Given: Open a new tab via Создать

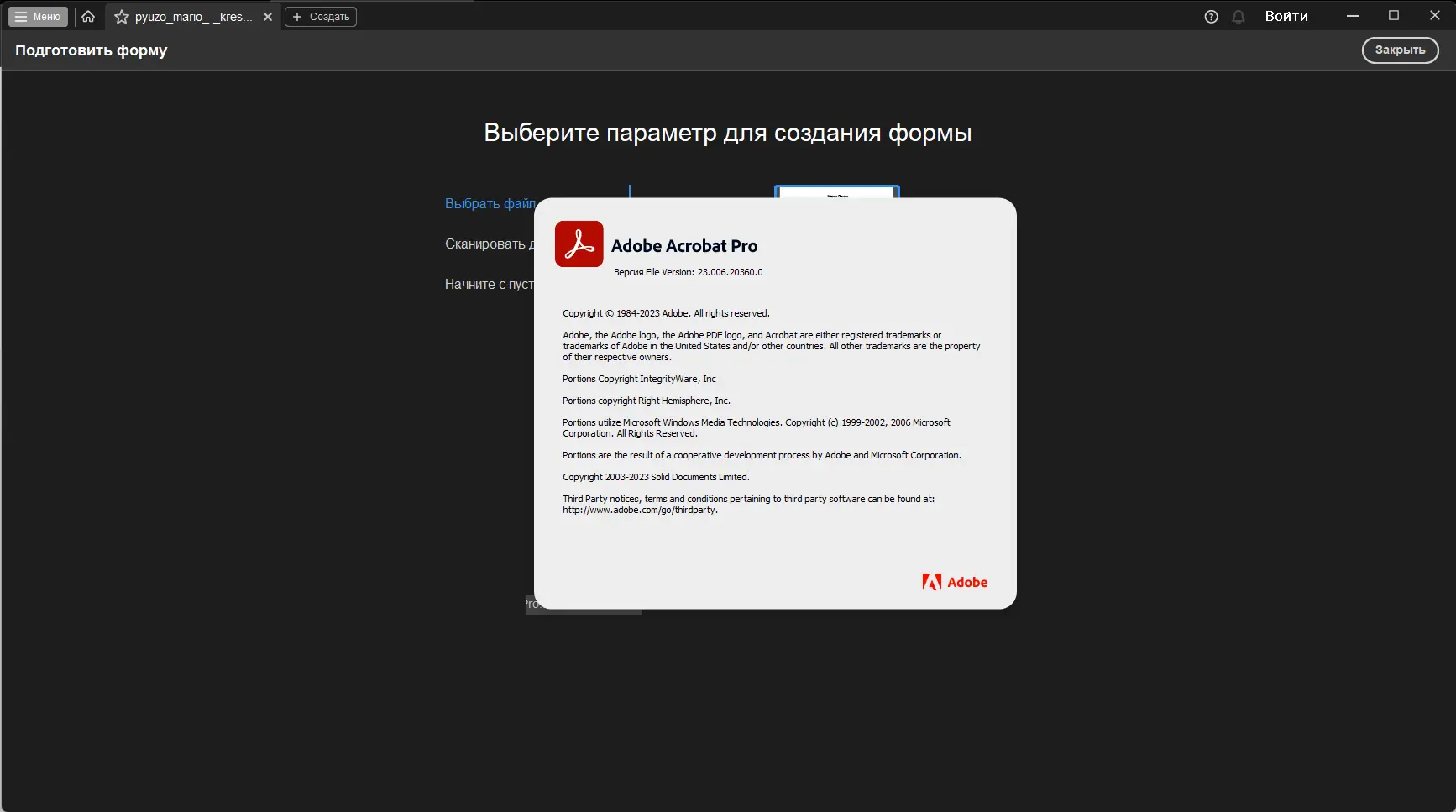Looking at the screenshot, I should click(322, 16).
